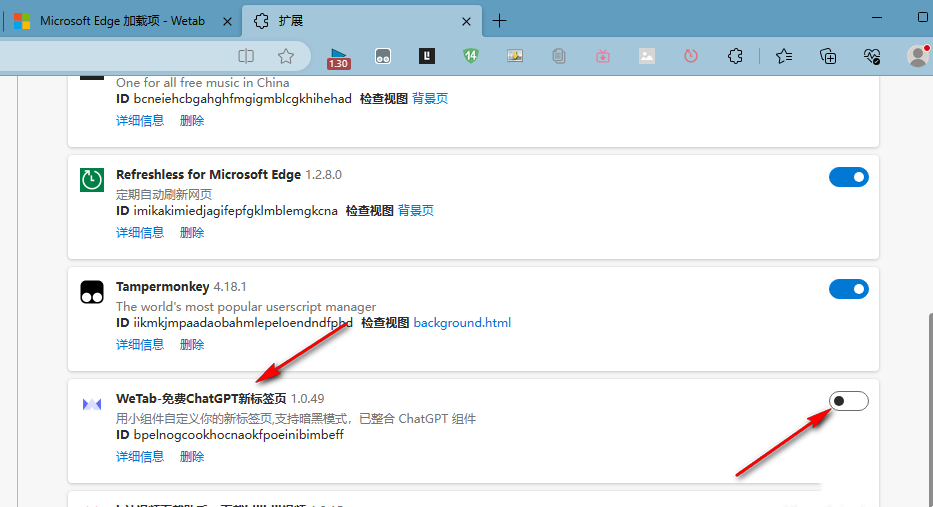Open the Collections icon

pyautogui.click(x=828, y=56)
